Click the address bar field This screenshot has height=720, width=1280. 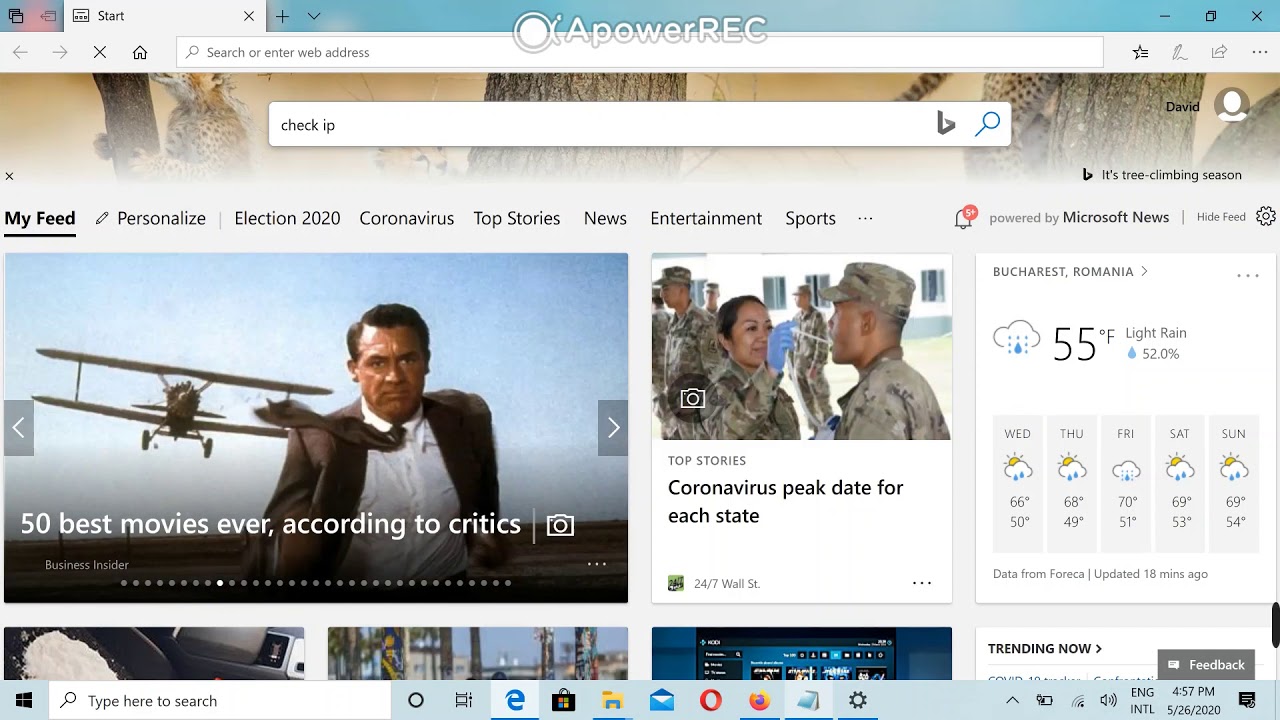coord(640,52)
